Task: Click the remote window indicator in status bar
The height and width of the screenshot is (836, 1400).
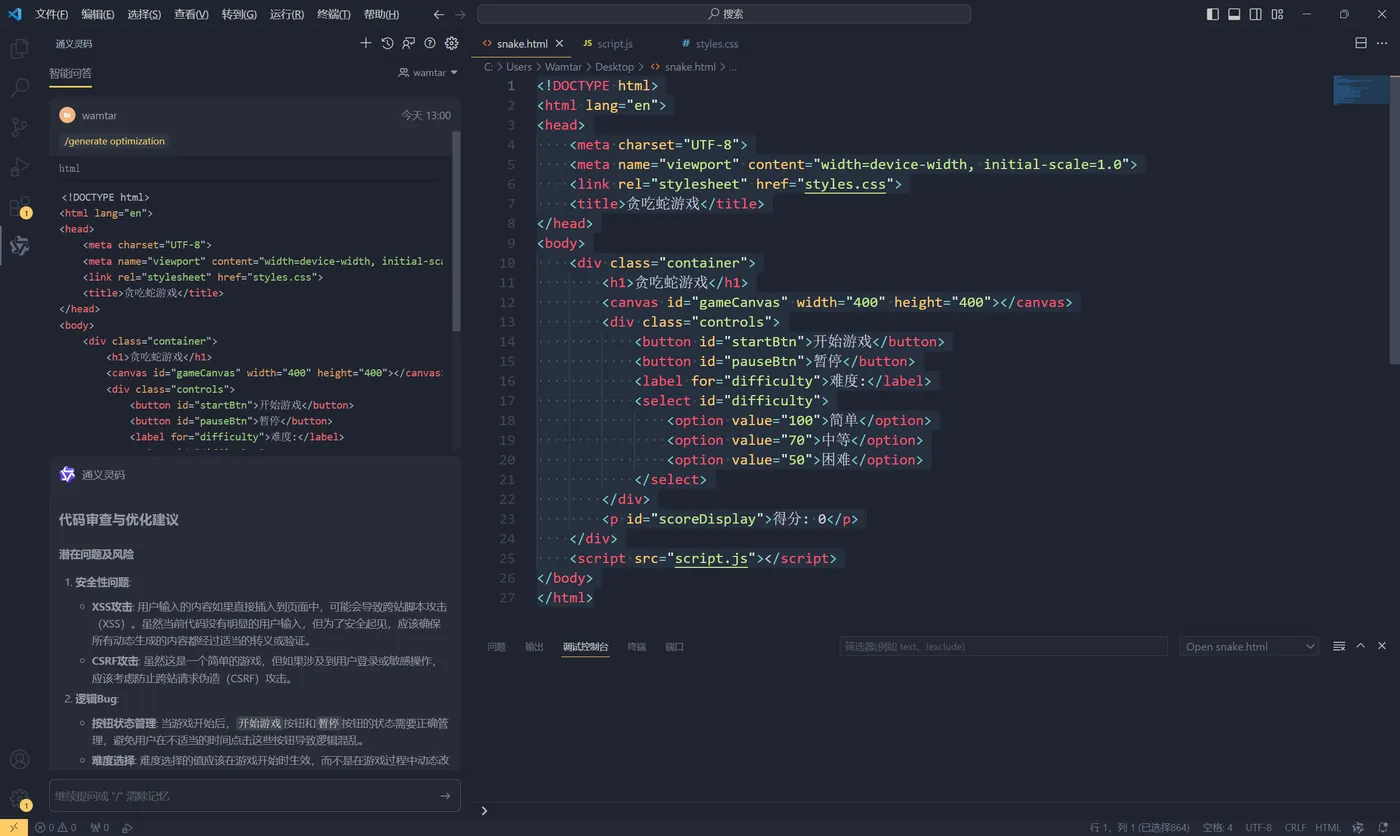Action: pos(13,827)
